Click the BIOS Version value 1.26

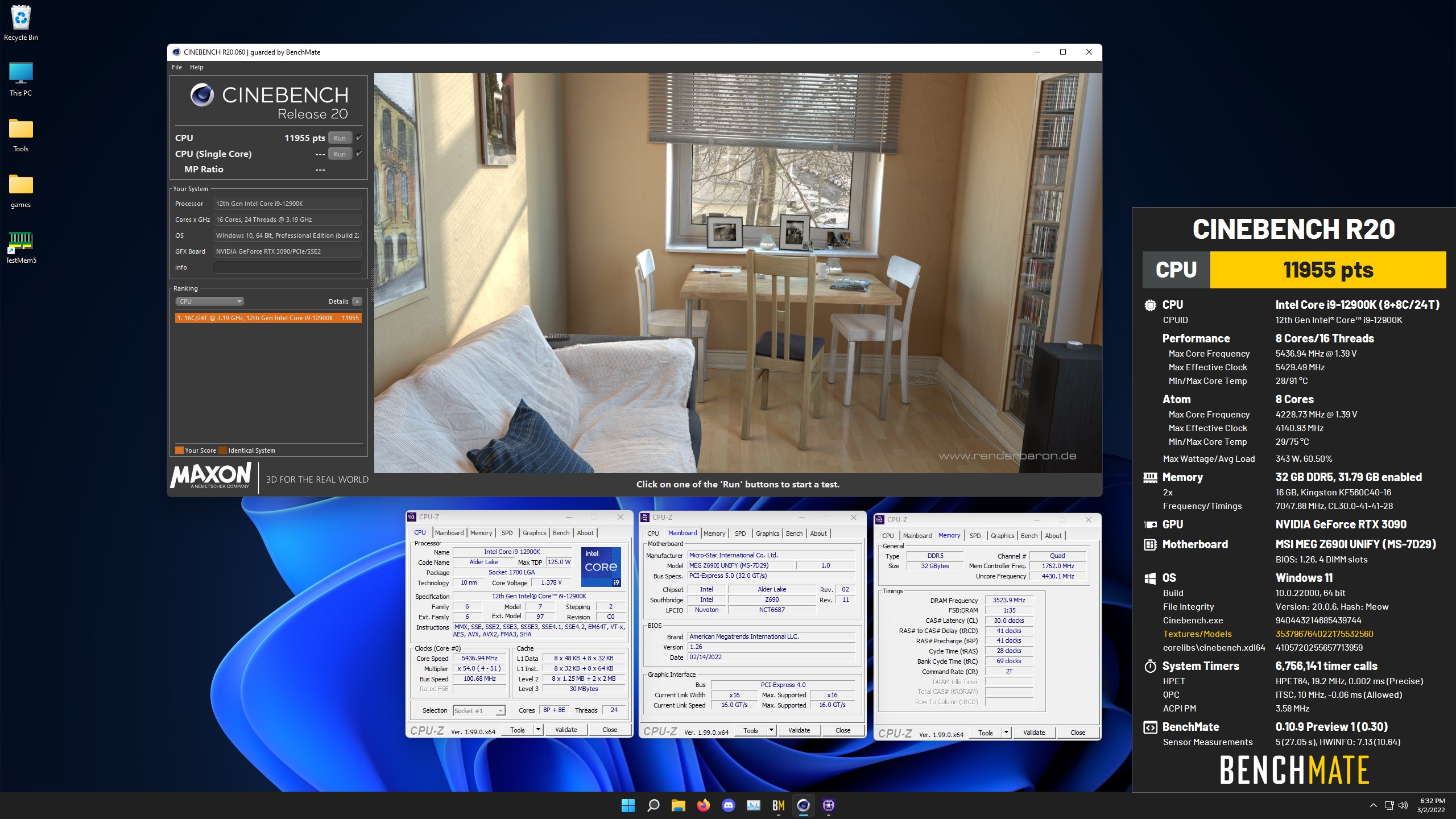(772, 647)
